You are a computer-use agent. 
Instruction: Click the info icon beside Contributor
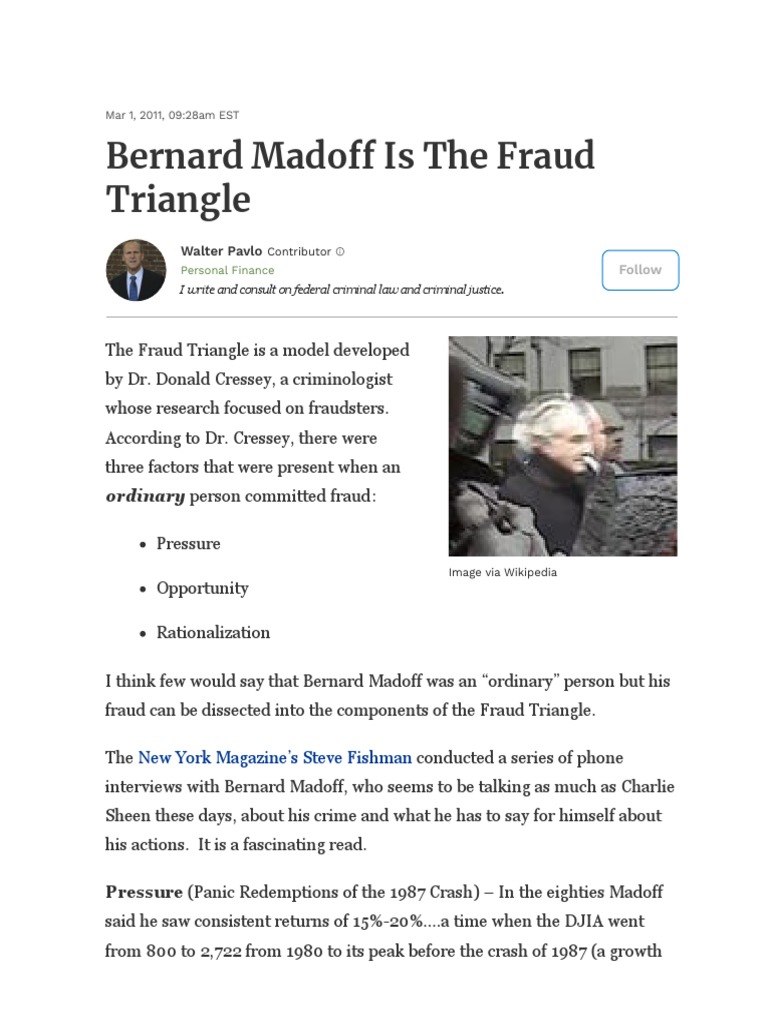pyautogui.click(x=340, y=252)
